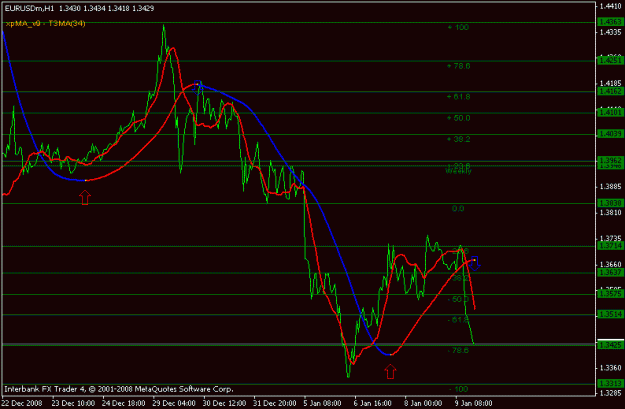Click the 9 Jan 08:00 time label
The image size is (625, 409).
(x=473, y=403)
